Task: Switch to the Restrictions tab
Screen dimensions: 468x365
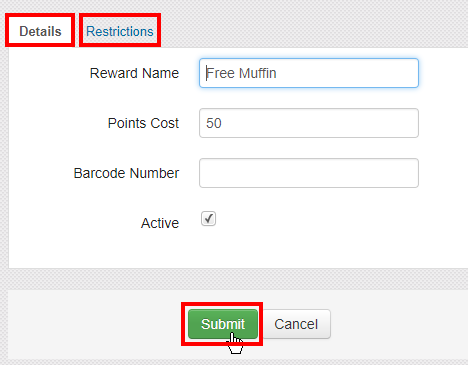Action: [120, 31]
